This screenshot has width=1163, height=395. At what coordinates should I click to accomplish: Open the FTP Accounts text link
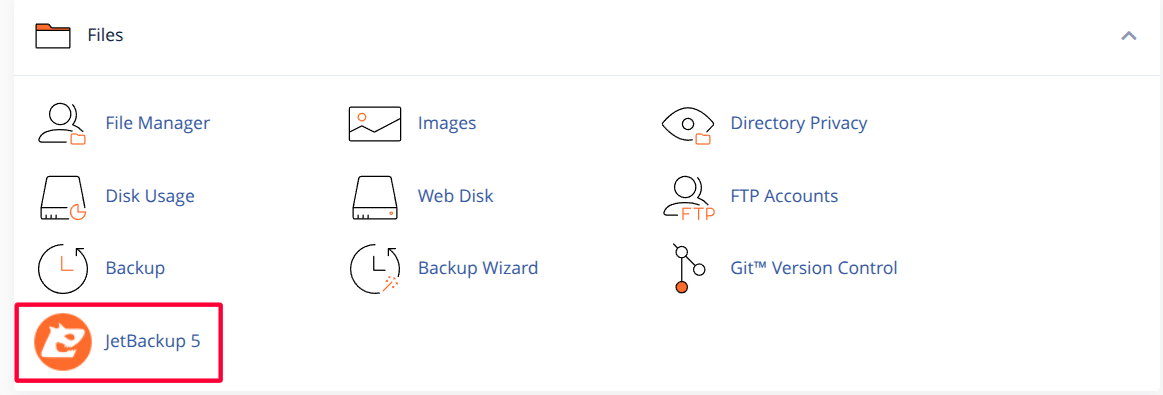[784, 196]
